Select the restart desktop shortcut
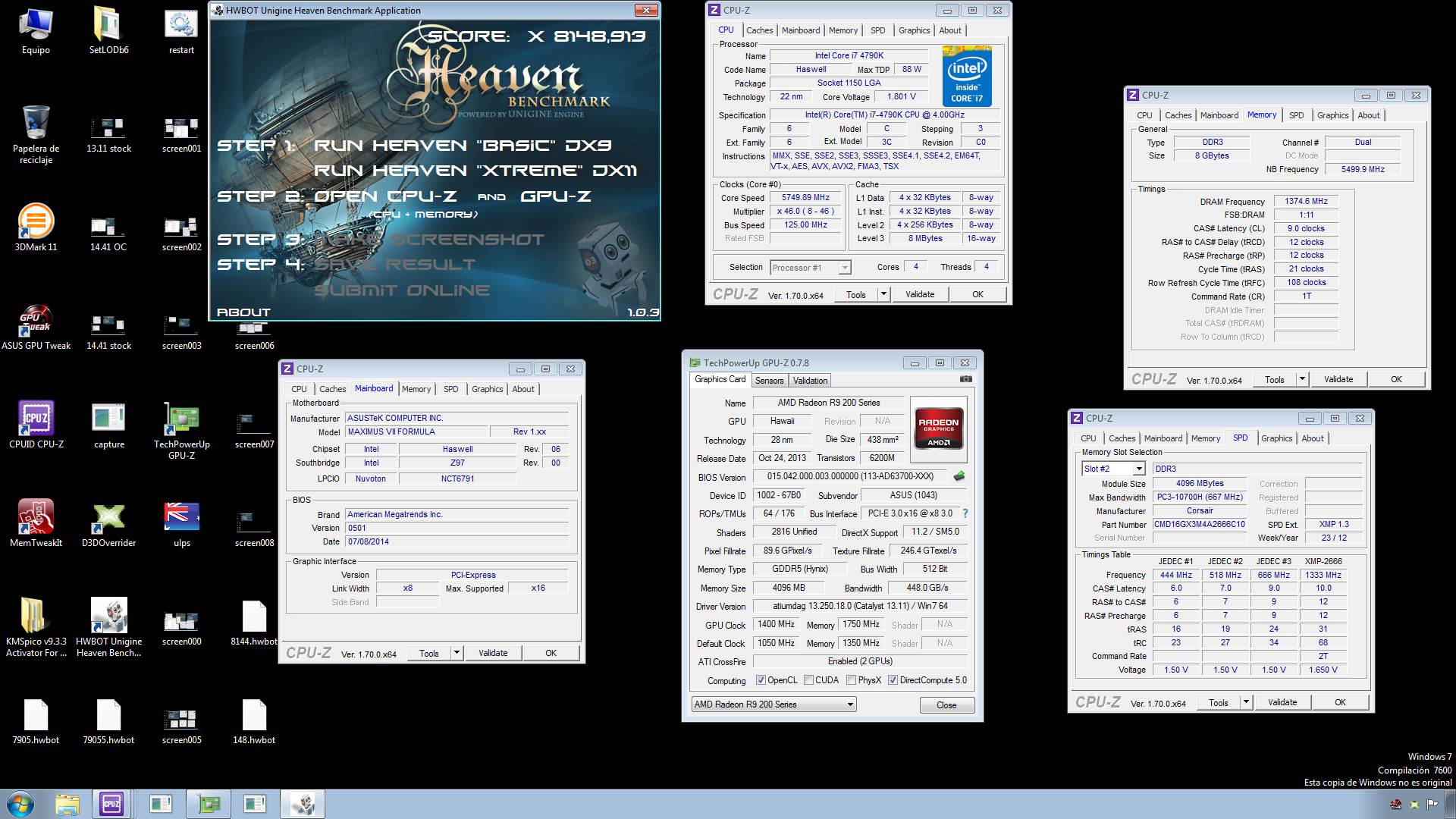This screenshot has width=1456, height=819. coord(181,30)
